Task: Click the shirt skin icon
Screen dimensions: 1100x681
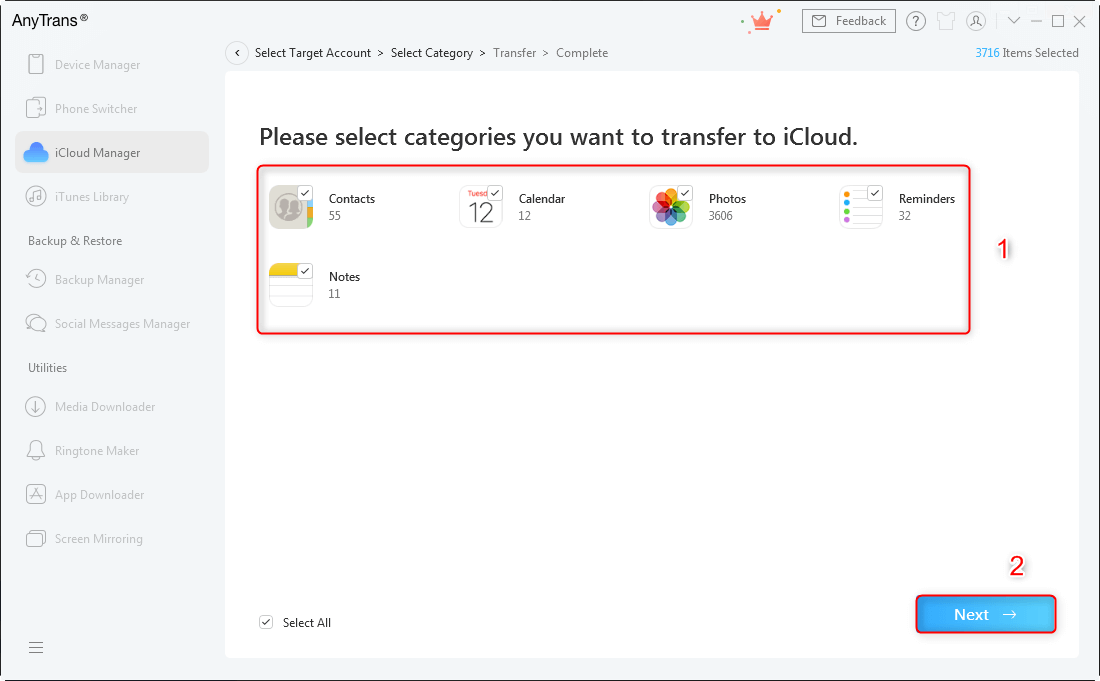Action: pos(946,21)
